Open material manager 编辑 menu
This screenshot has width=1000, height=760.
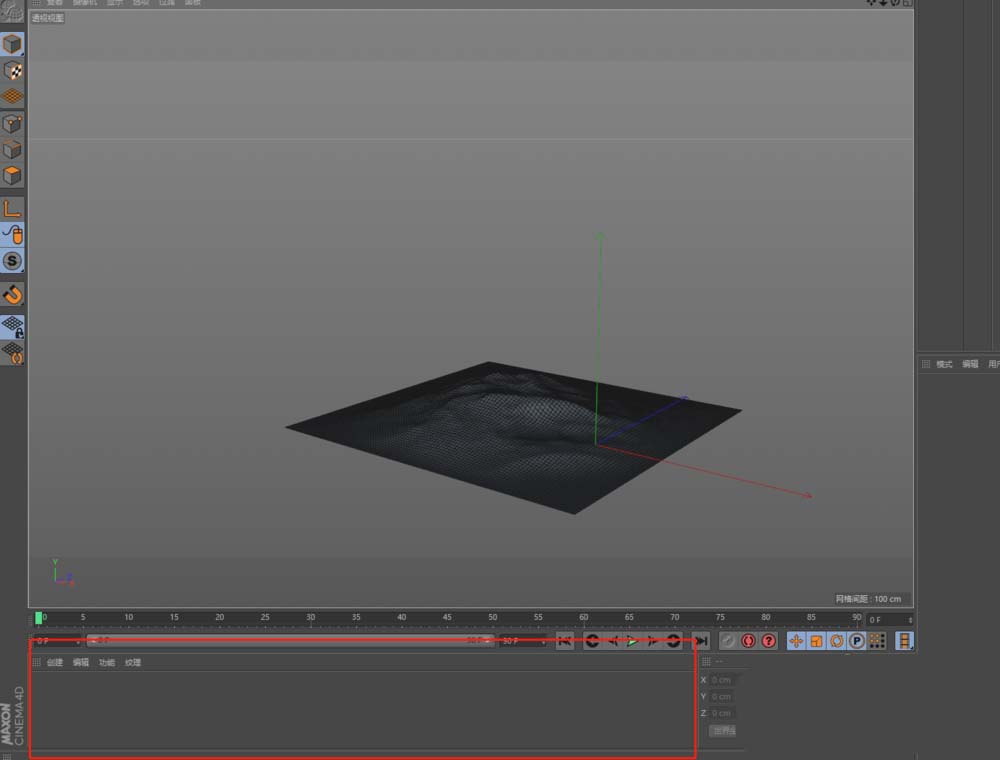81,662
